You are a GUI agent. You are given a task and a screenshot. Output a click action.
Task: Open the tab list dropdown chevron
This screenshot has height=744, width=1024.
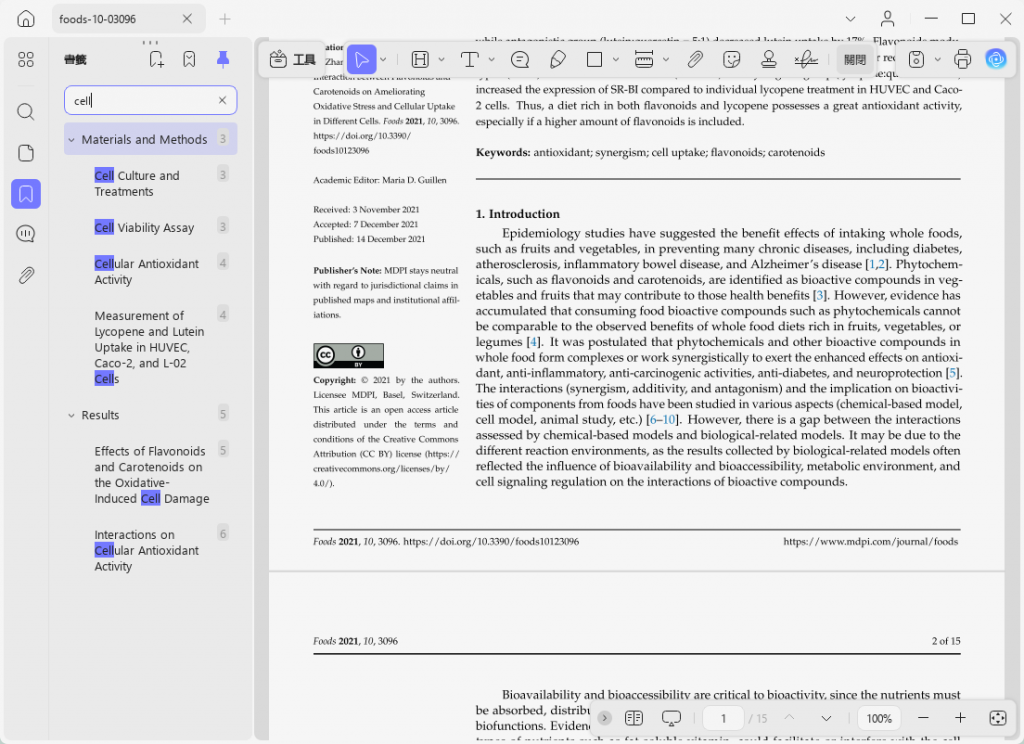click(850, 19)
